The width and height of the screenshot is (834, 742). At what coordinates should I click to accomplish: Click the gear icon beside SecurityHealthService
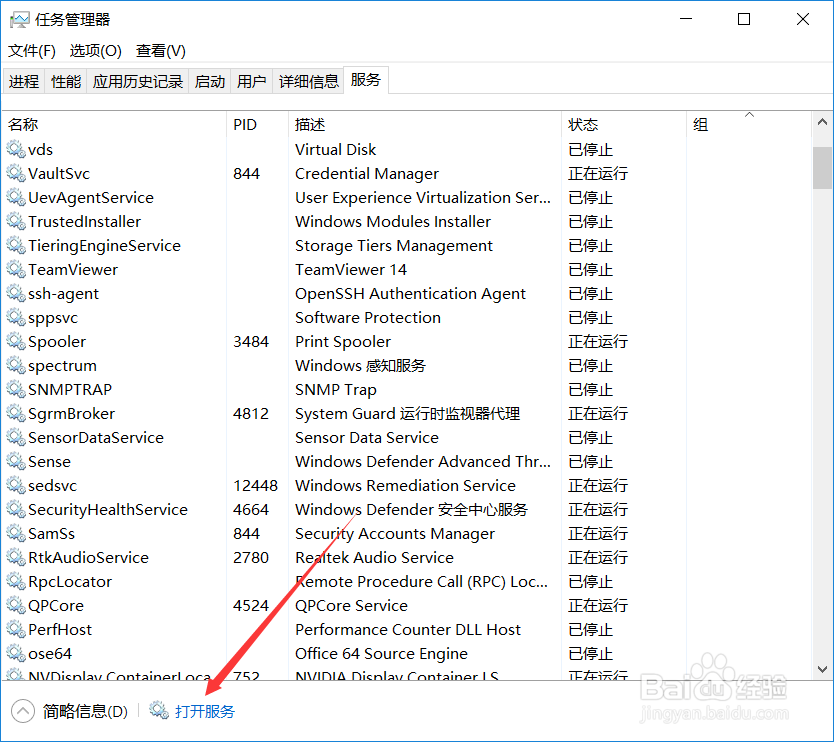16,510
